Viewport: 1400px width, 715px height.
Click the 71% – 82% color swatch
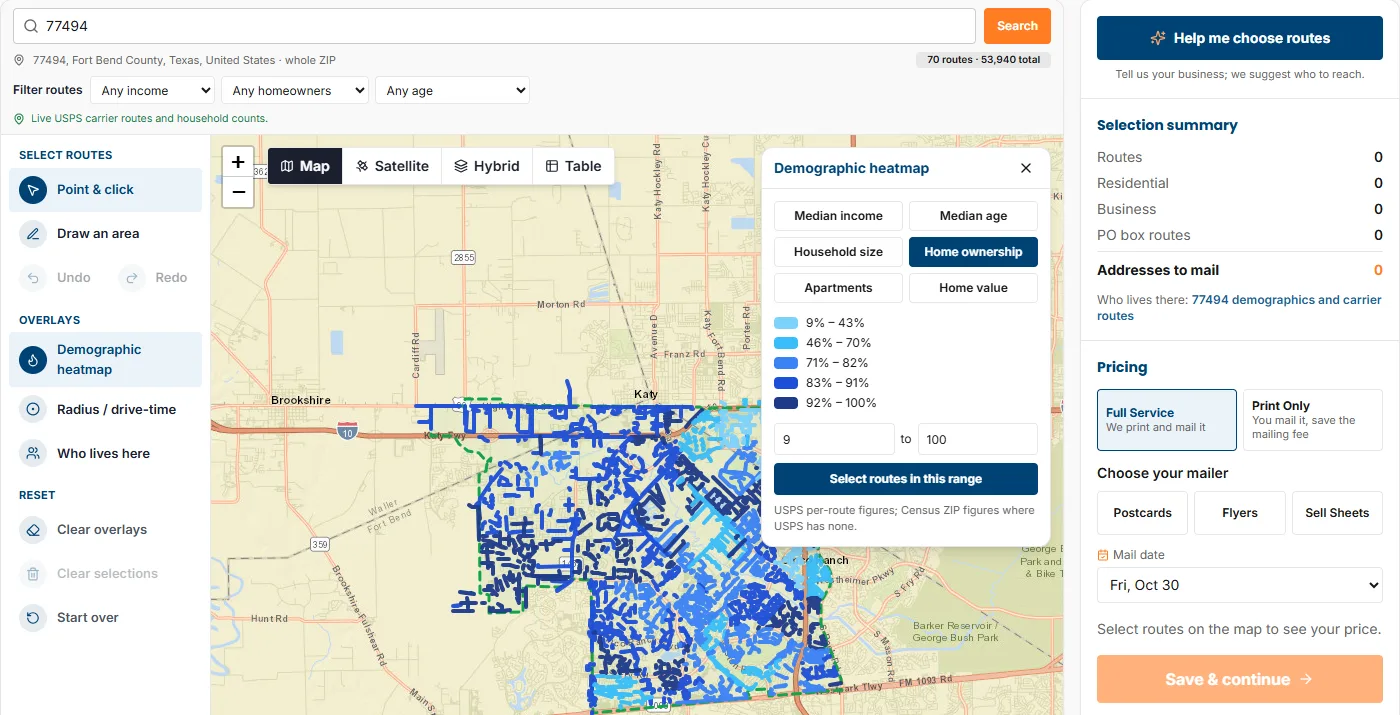tap(786, 363)
